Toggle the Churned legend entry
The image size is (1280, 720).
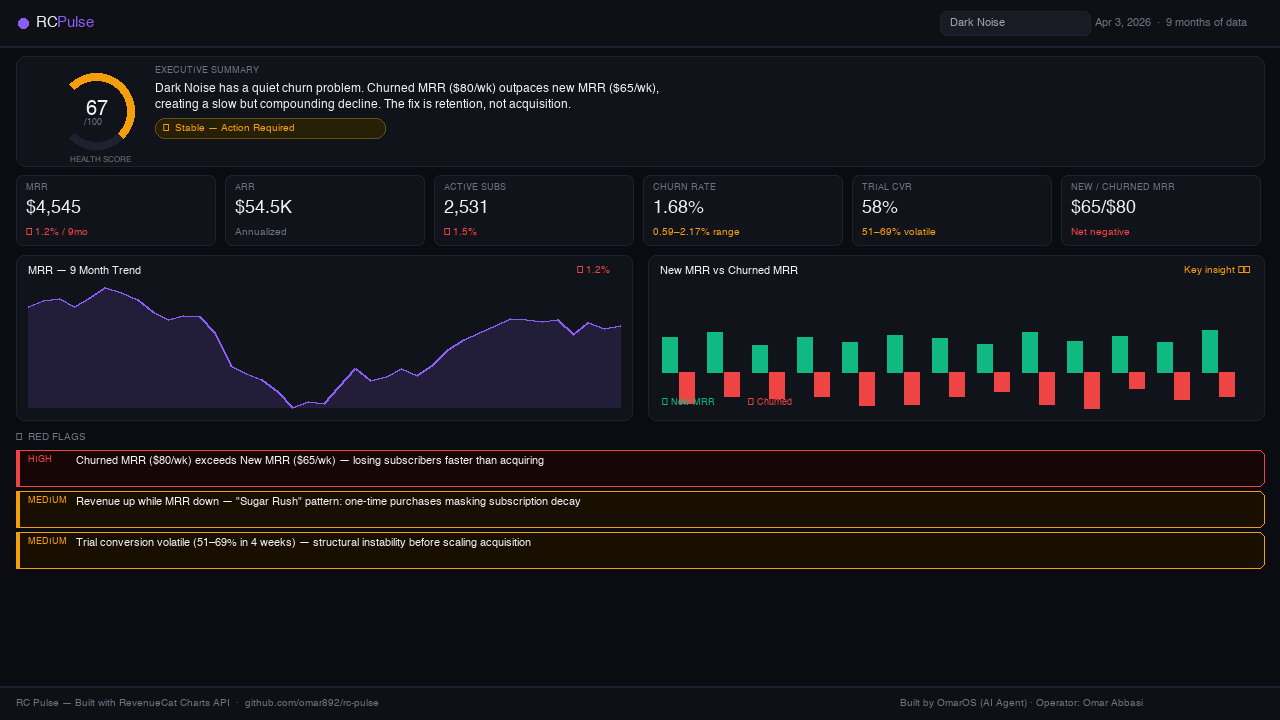tap(770, 401)
